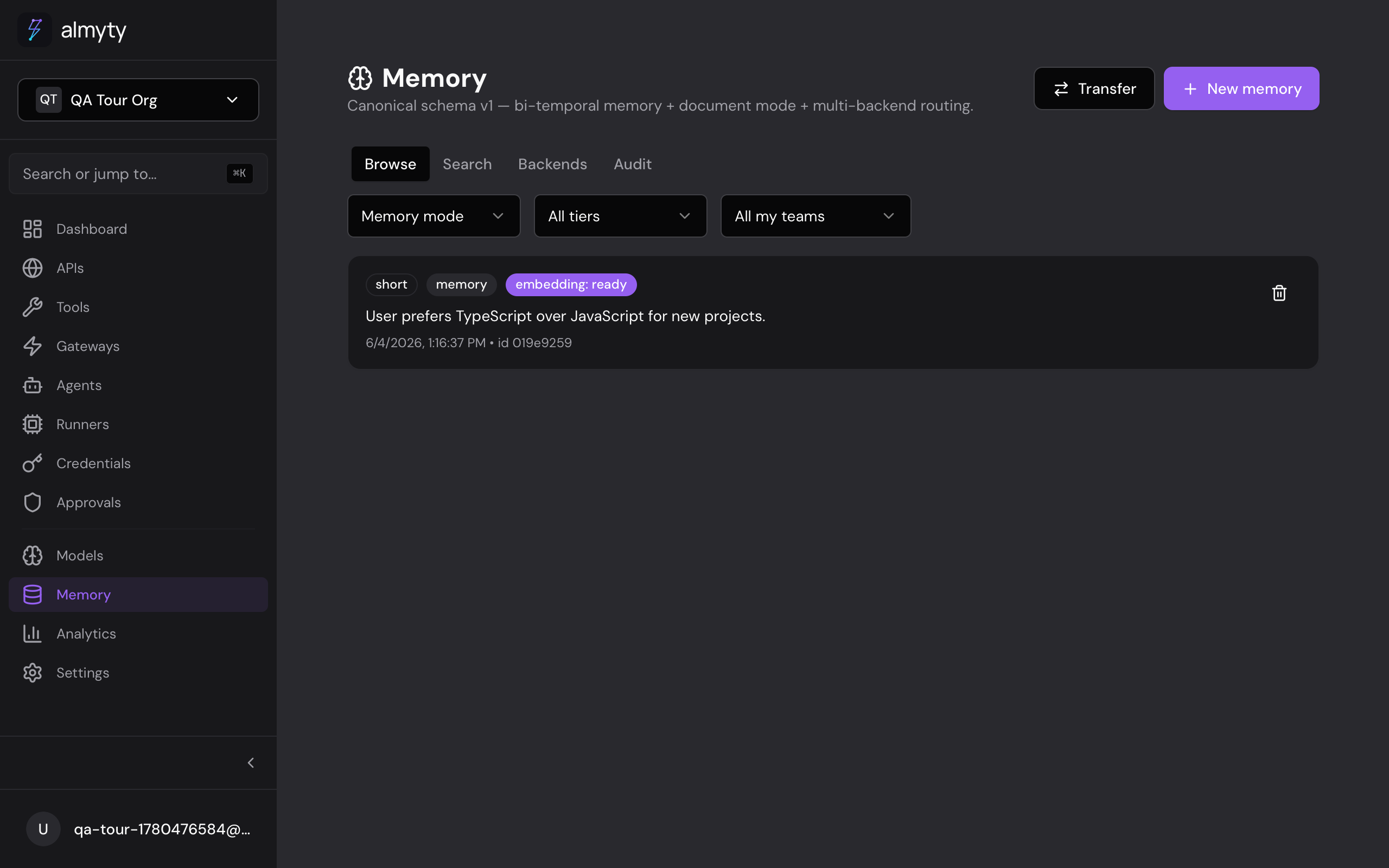This screenshot has height=868, width=1389.
Task: Click the Approvals shield icon
Action: [32, 502]
